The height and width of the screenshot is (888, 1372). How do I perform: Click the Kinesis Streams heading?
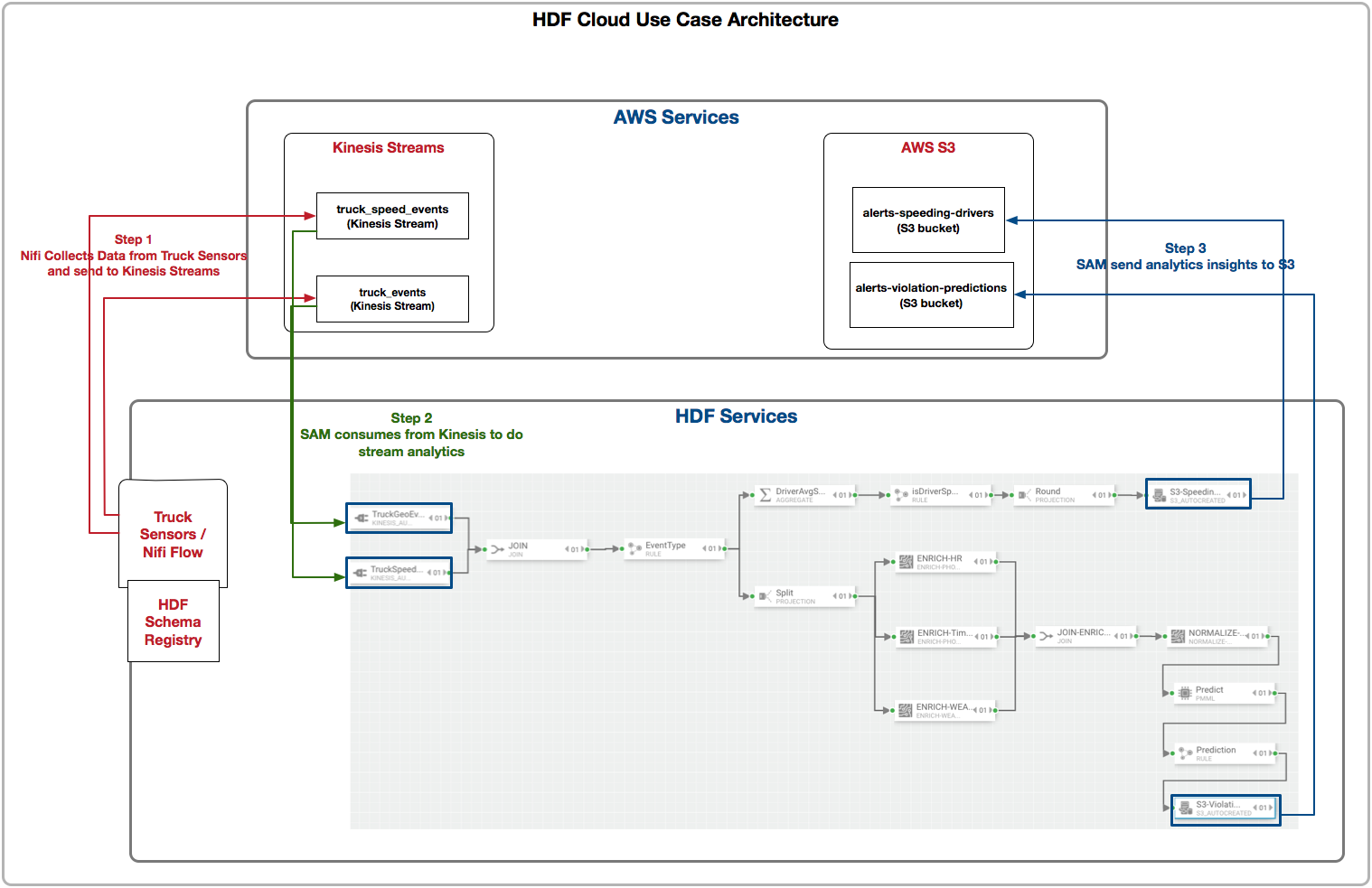coord(389,148)
